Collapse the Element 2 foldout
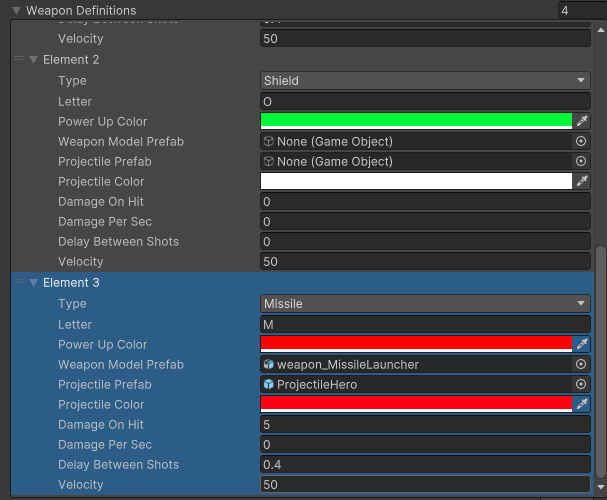The image size is (607, 500). coord(33,60)
